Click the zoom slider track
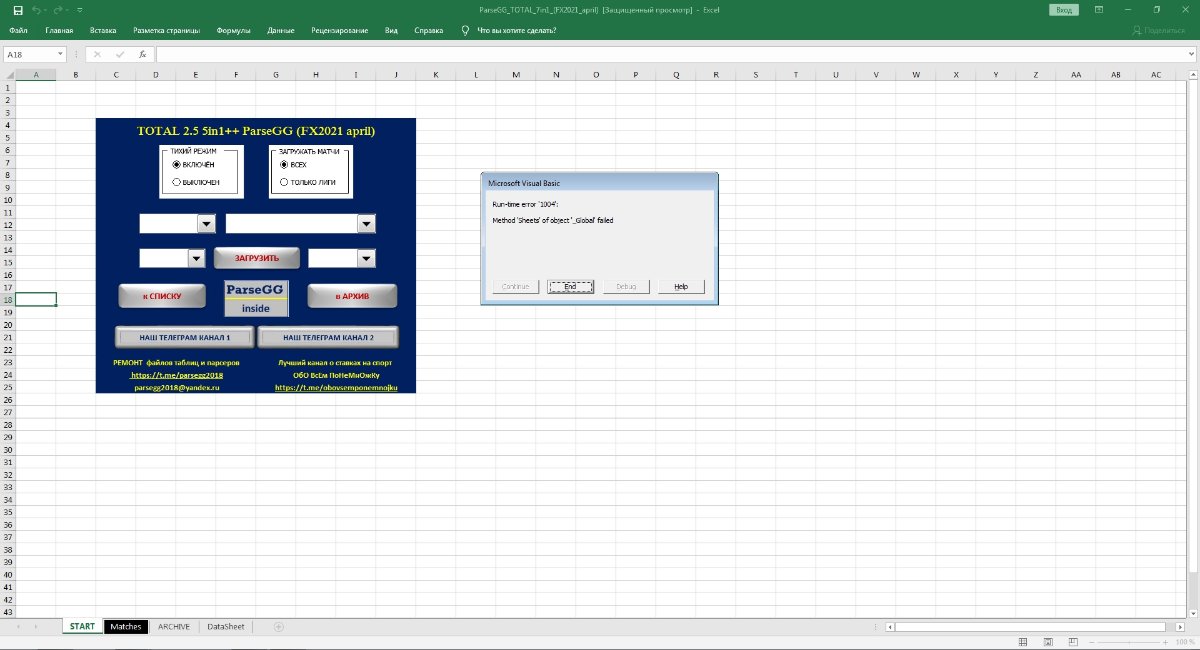 [x=1127, y=641]
